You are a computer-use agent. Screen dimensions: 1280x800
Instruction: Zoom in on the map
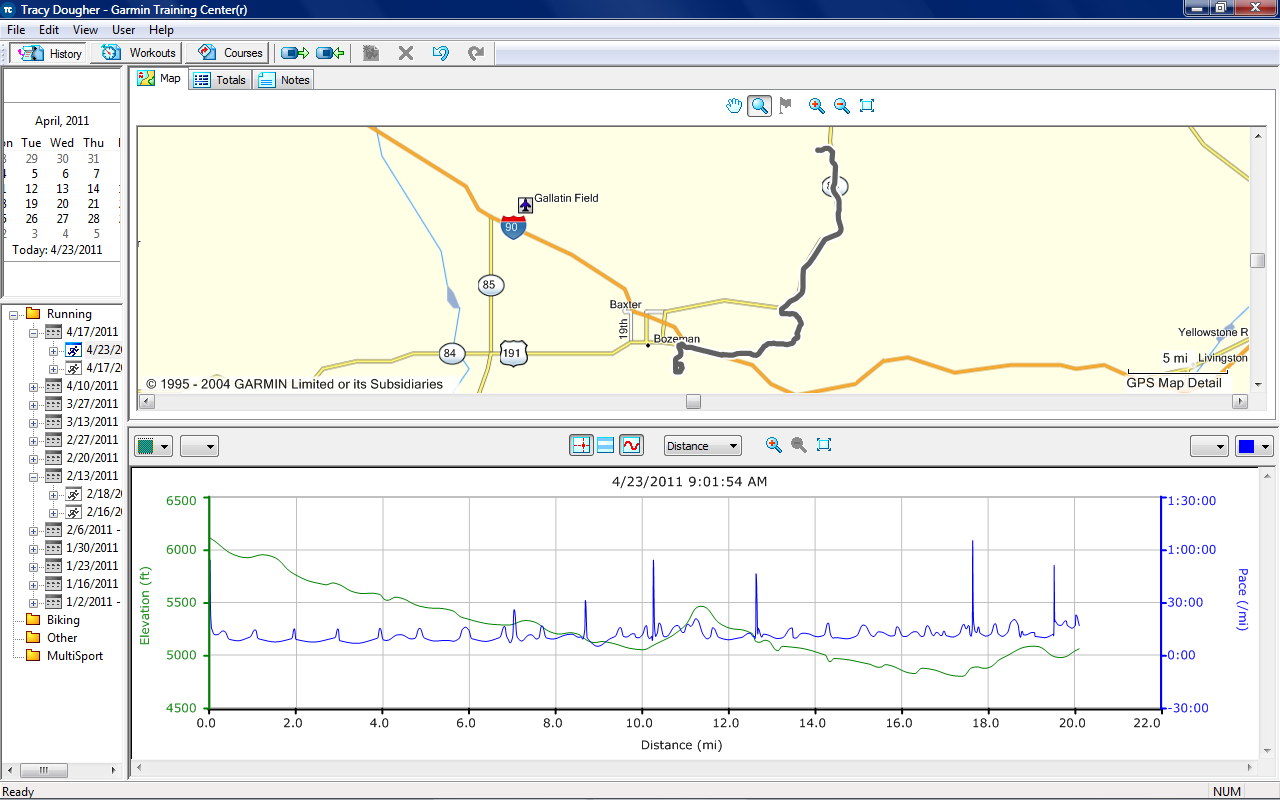817,105
